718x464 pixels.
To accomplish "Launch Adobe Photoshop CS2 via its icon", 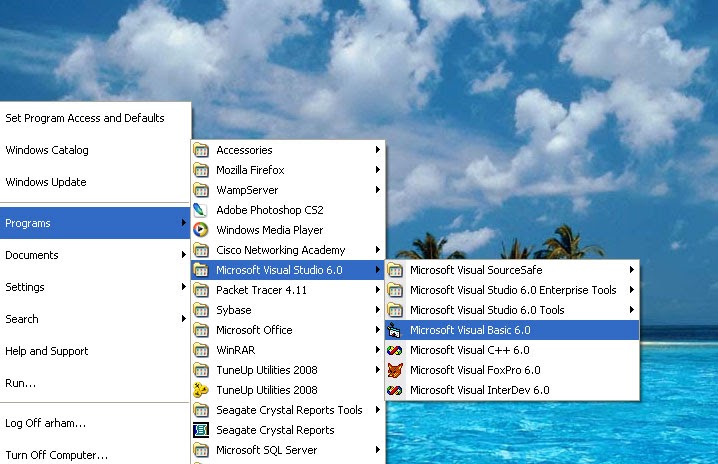I will pyautogui.click(x=200, y=210).
